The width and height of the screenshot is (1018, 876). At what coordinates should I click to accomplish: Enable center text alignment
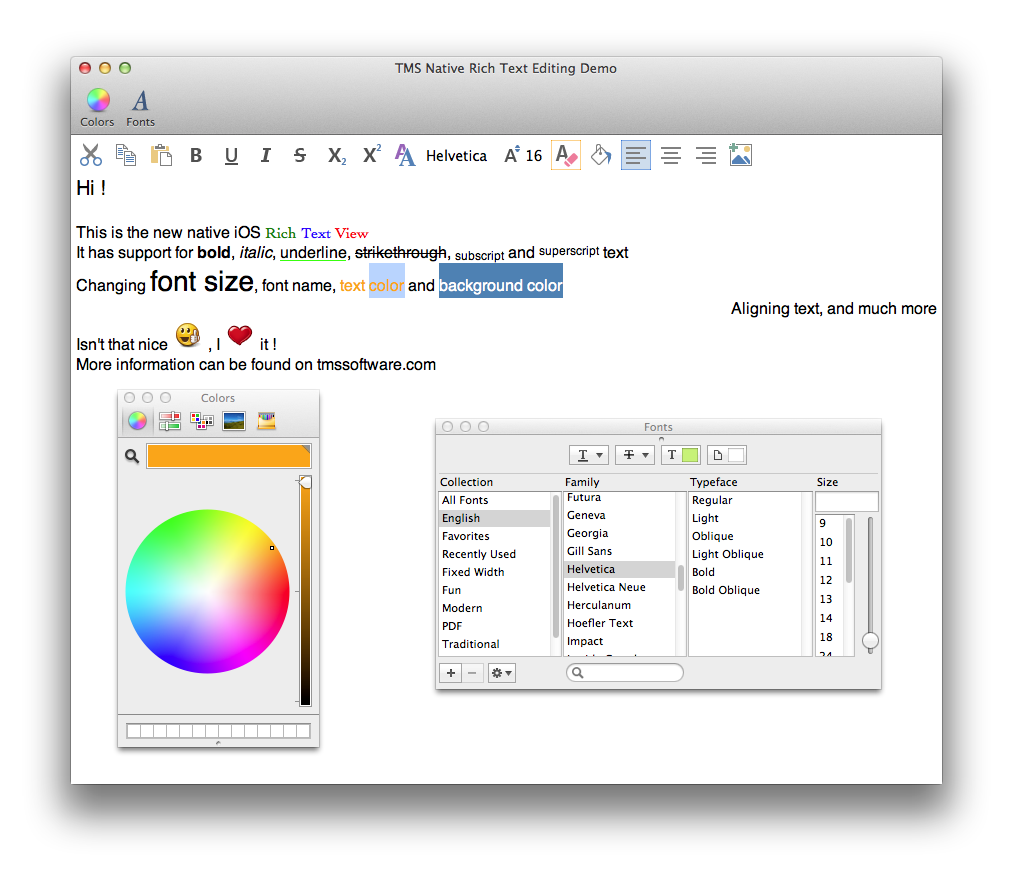(671, 155)
